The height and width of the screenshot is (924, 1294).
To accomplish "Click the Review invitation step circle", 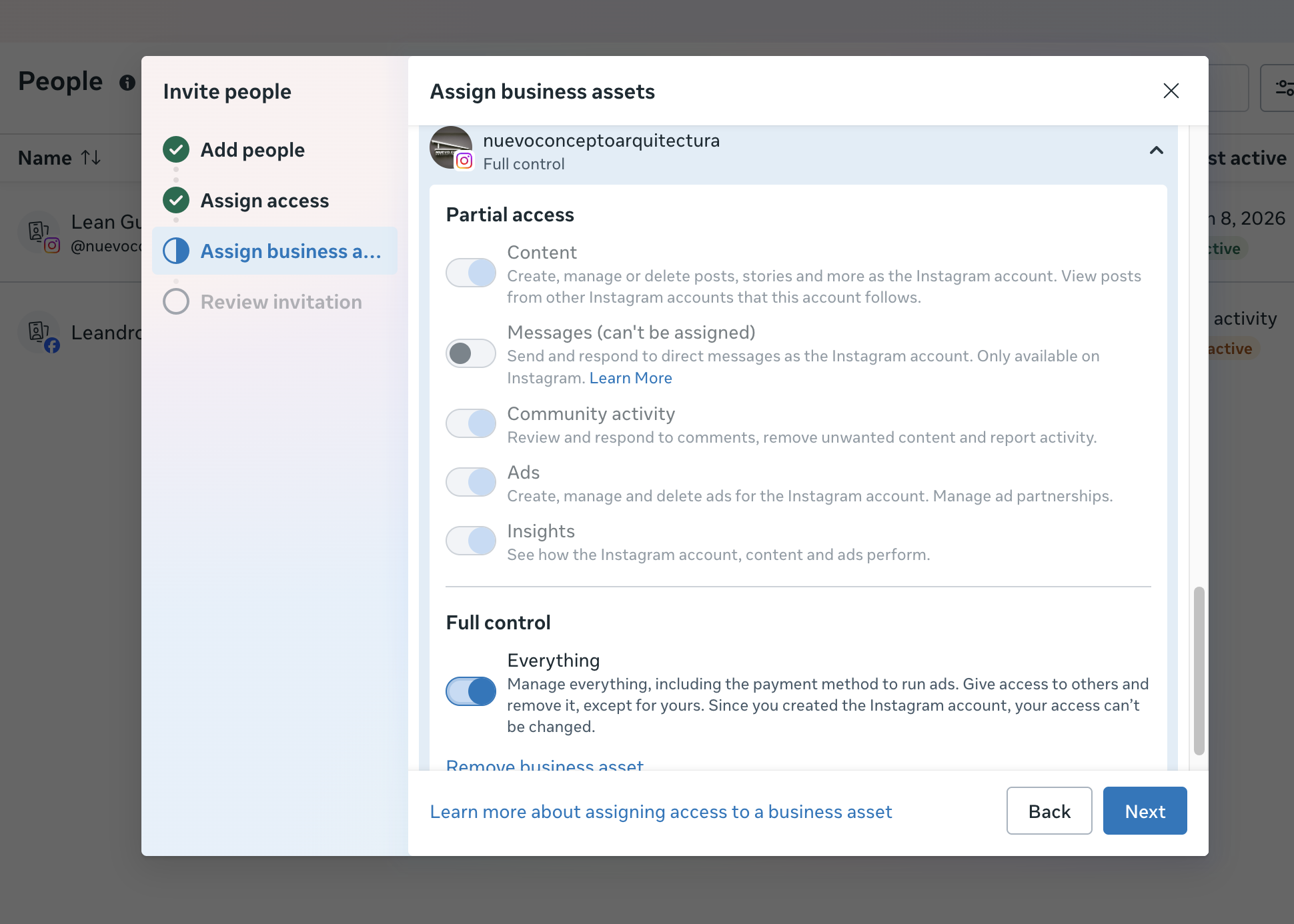I will [x=176, y=301].
